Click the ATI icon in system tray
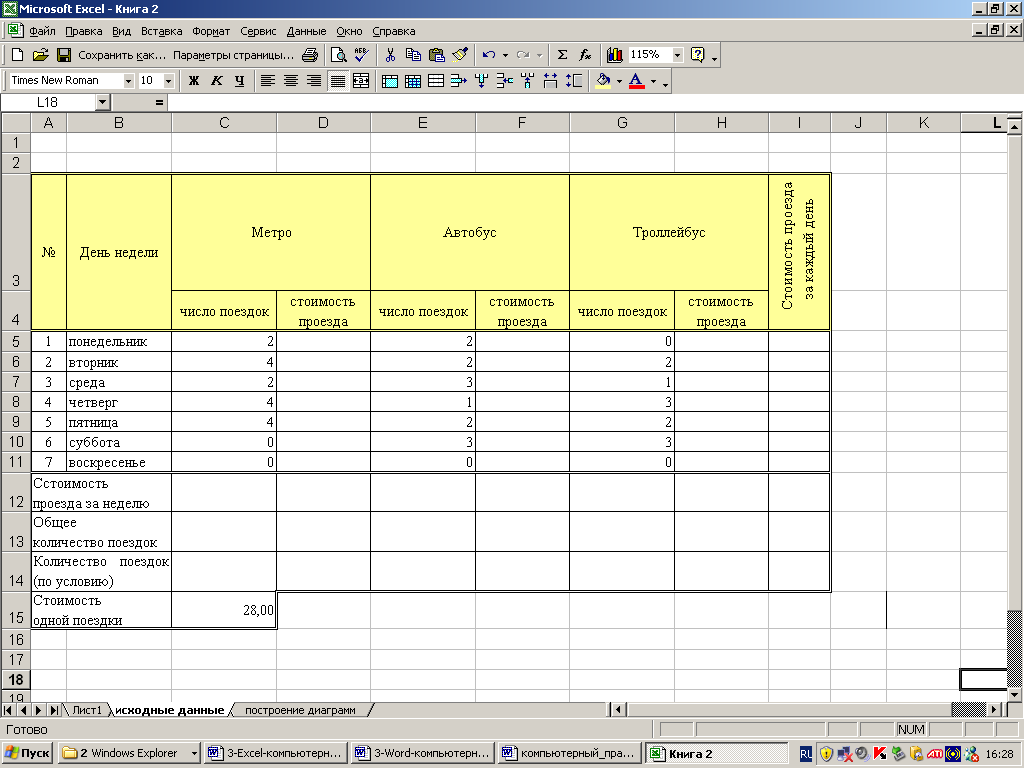Viewport: 1024px width, 768px height. click(x=934, y=754)
